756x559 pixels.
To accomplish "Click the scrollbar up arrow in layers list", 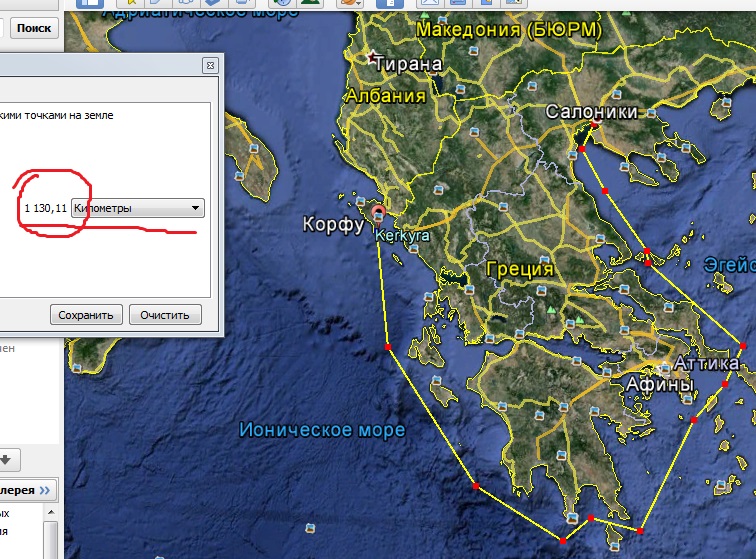I will click(51, 512).
